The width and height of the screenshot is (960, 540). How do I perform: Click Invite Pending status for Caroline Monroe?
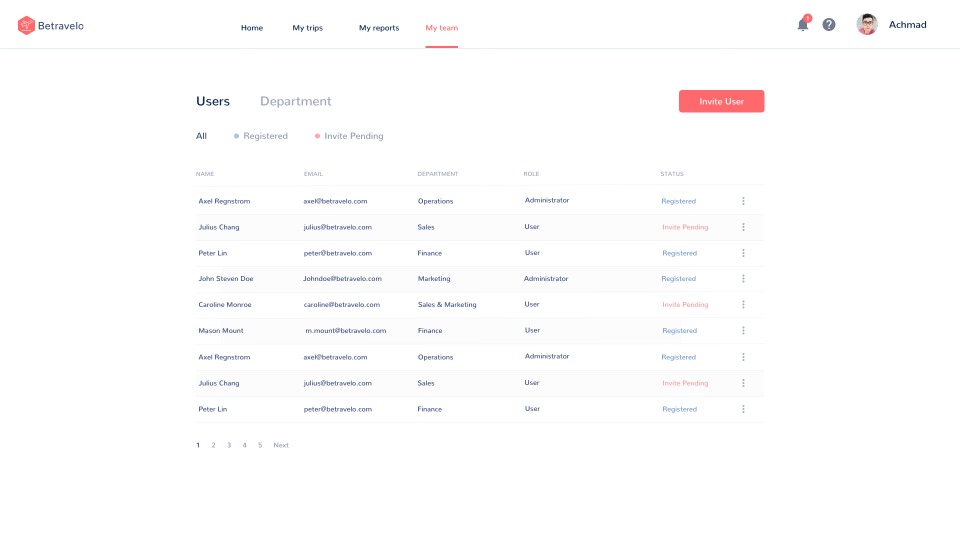coord(685,304)
